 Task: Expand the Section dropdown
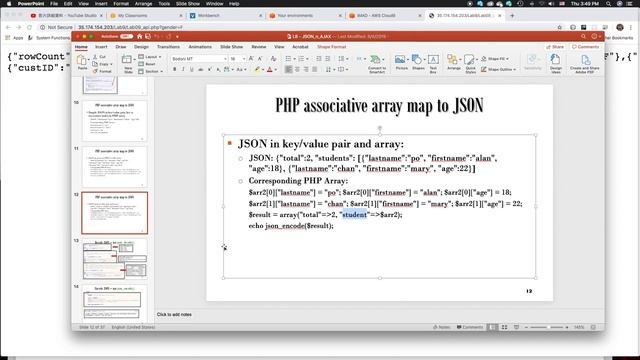[x=150, y=71]
